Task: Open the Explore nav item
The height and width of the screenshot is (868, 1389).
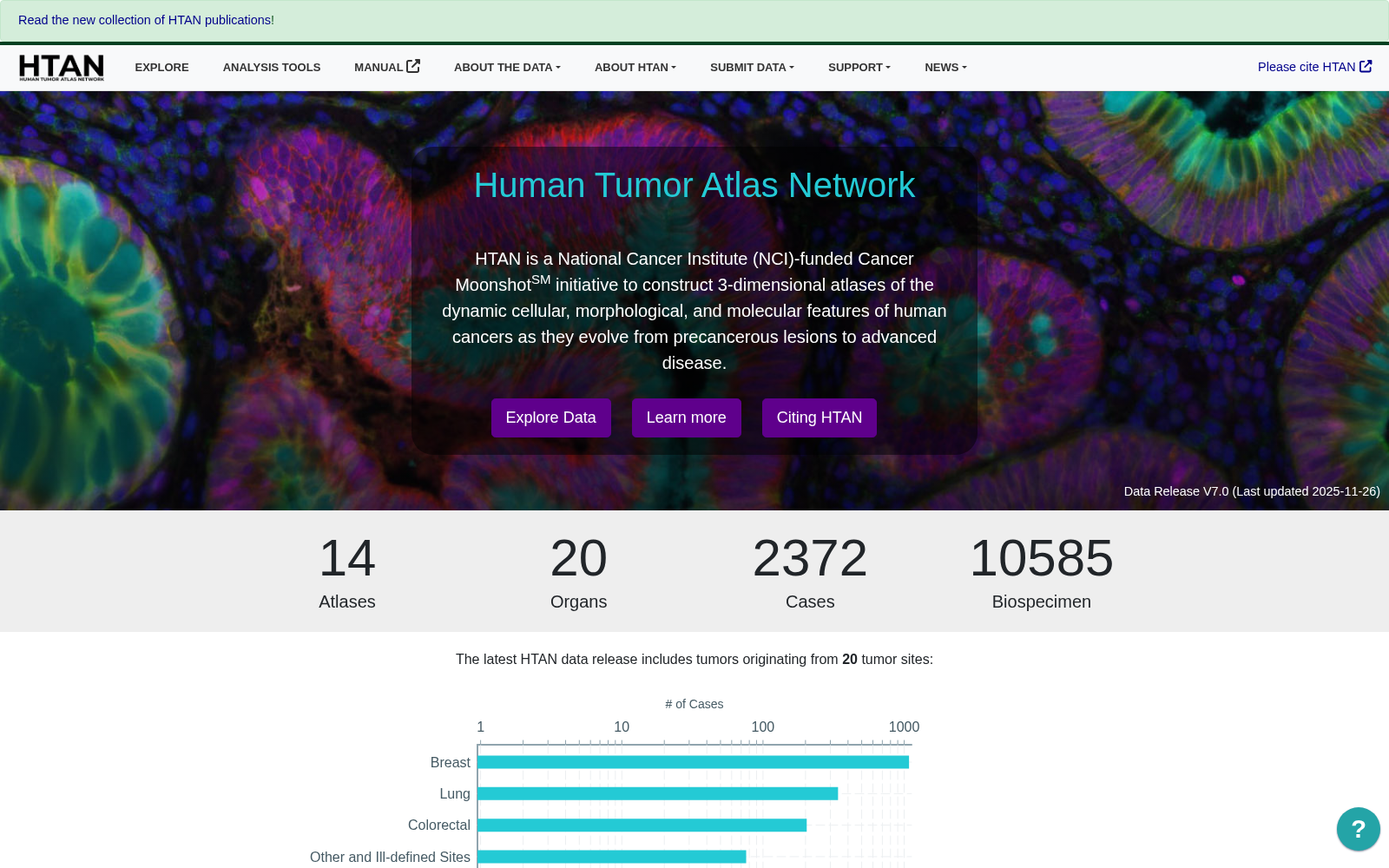Action: tap(161, 67)
